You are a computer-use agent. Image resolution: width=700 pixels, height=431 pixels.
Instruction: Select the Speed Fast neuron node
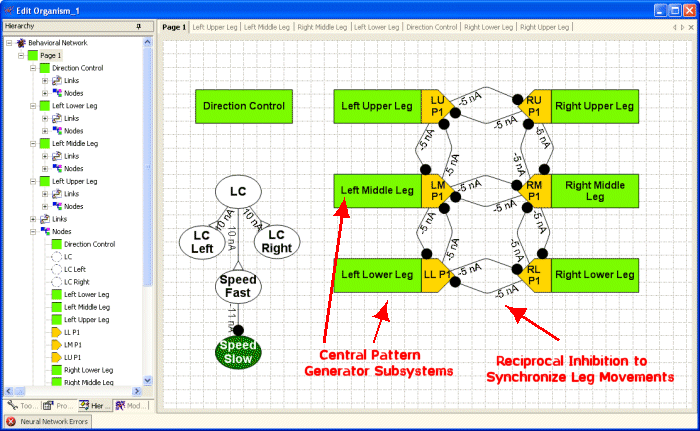pyautogui.click(x=237, y=287)
